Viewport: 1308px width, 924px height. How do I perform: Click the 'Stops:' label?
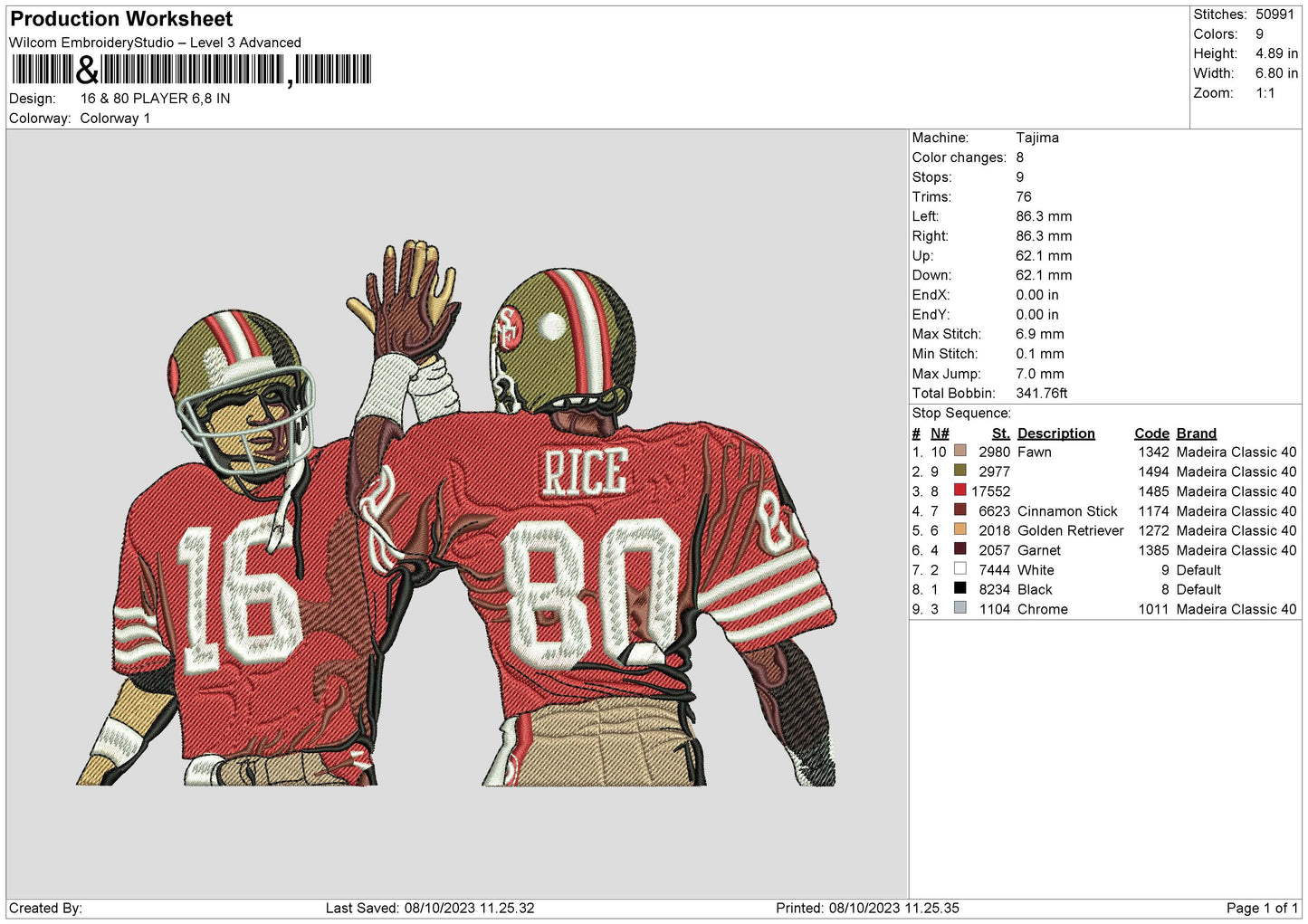pyautogui.click(x=931, y=177)
